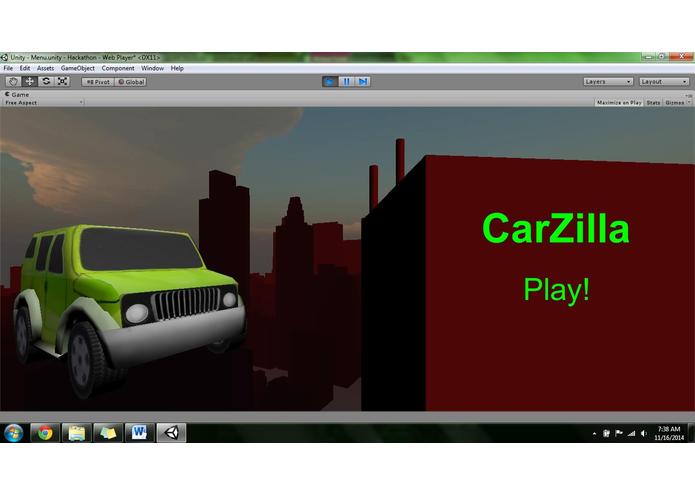Click the taskbar clock showing 7:38 AM
This screenshot has width=695, height=494.
(669, 433)
